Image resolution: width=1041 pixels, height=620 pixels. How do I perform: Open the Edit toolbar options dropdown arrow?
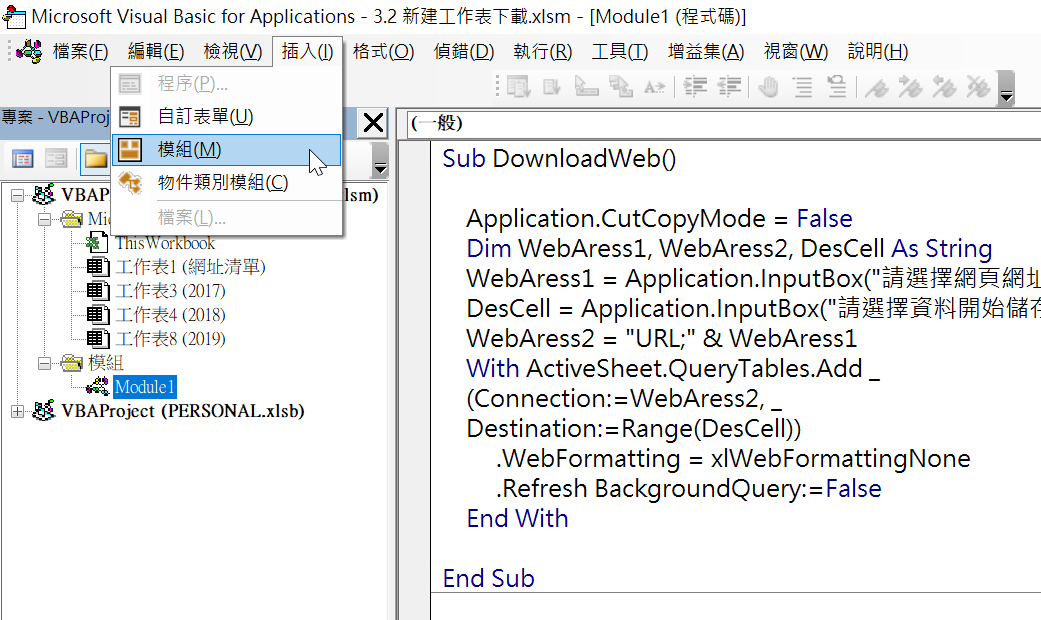(1006, 88)
